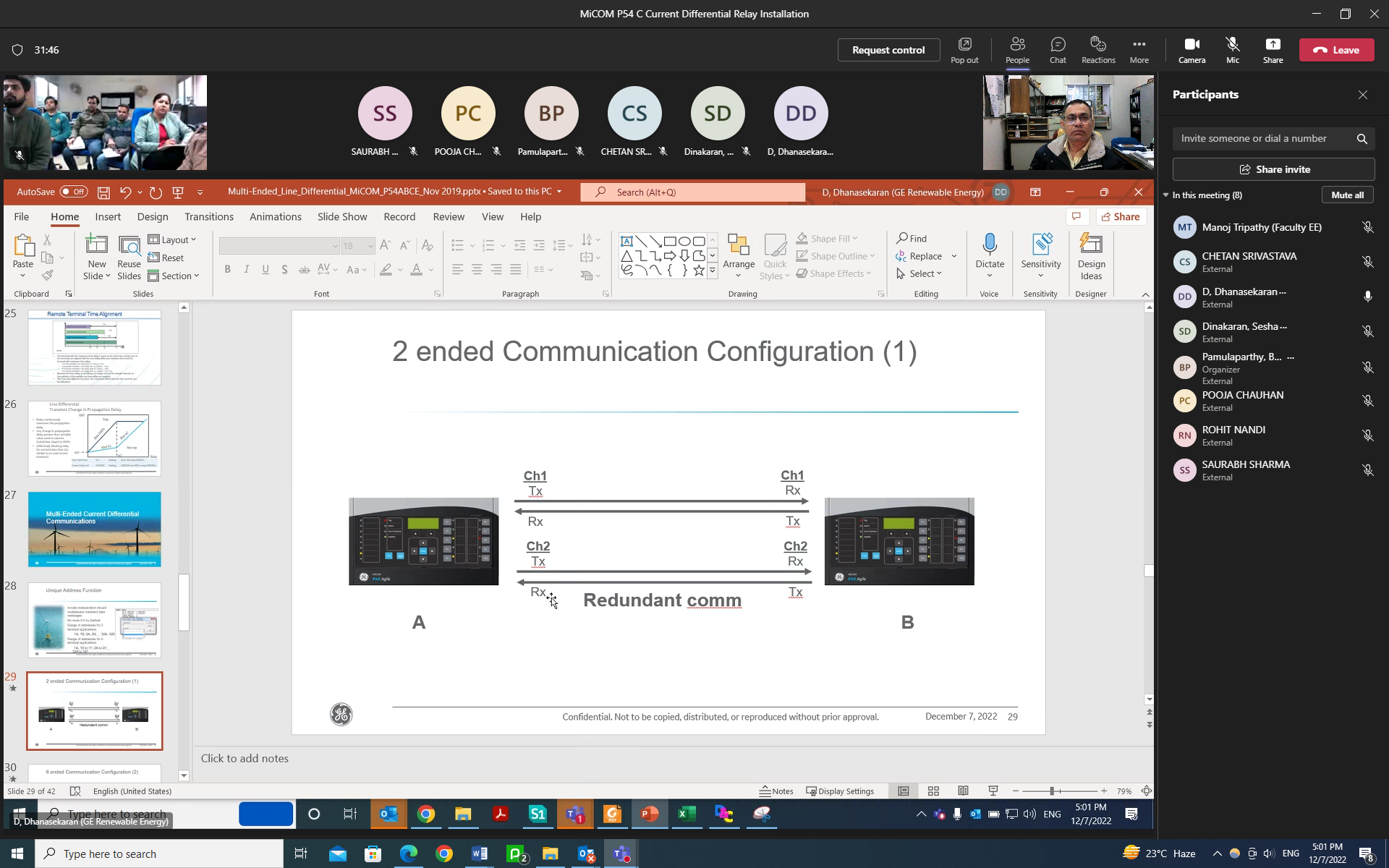Select slide 27 thumbnail
Image resolution: width=1389 pixels, height=868 pixels.
tap(95, 529)
